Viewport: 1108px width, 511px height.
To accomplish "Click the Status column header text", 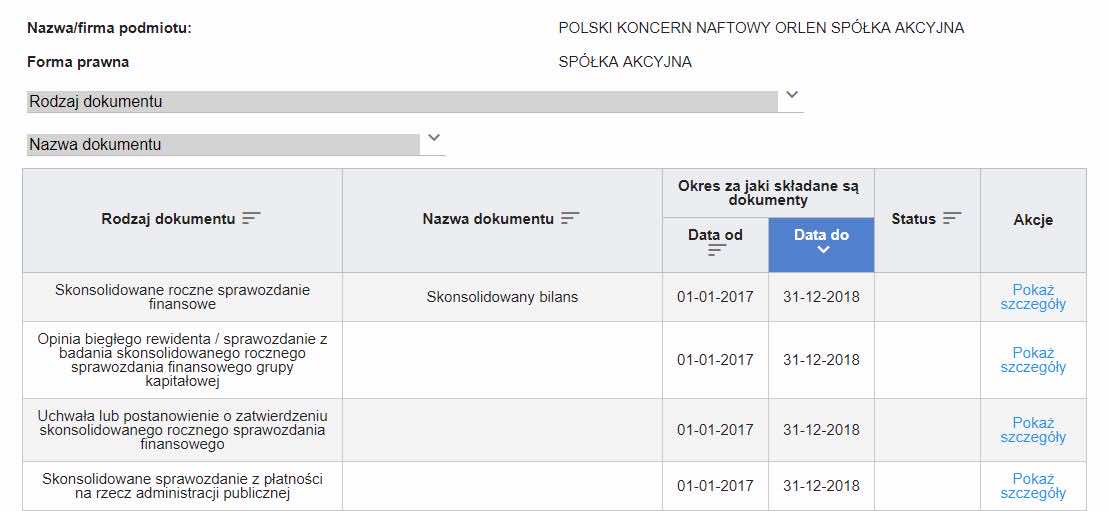I will tap(913, 219).
